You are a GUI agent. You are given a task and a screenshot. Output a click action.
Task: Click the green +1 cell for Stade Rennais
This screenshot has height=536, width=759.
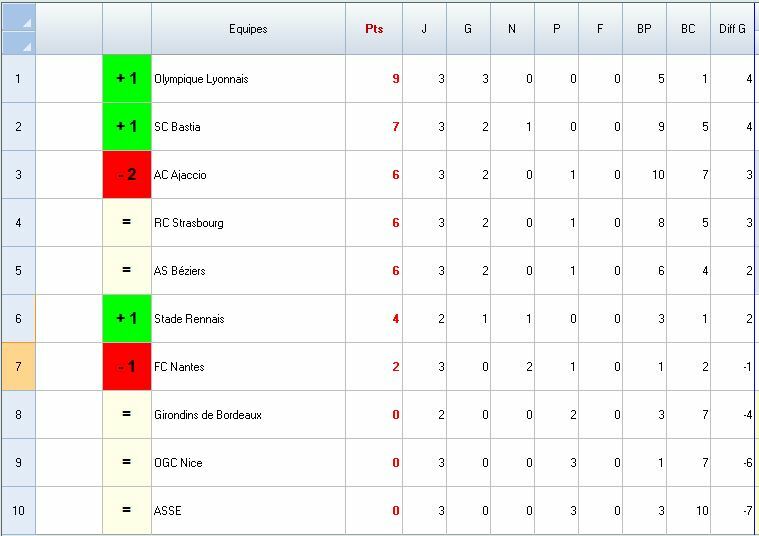click(x=127, y=319)
